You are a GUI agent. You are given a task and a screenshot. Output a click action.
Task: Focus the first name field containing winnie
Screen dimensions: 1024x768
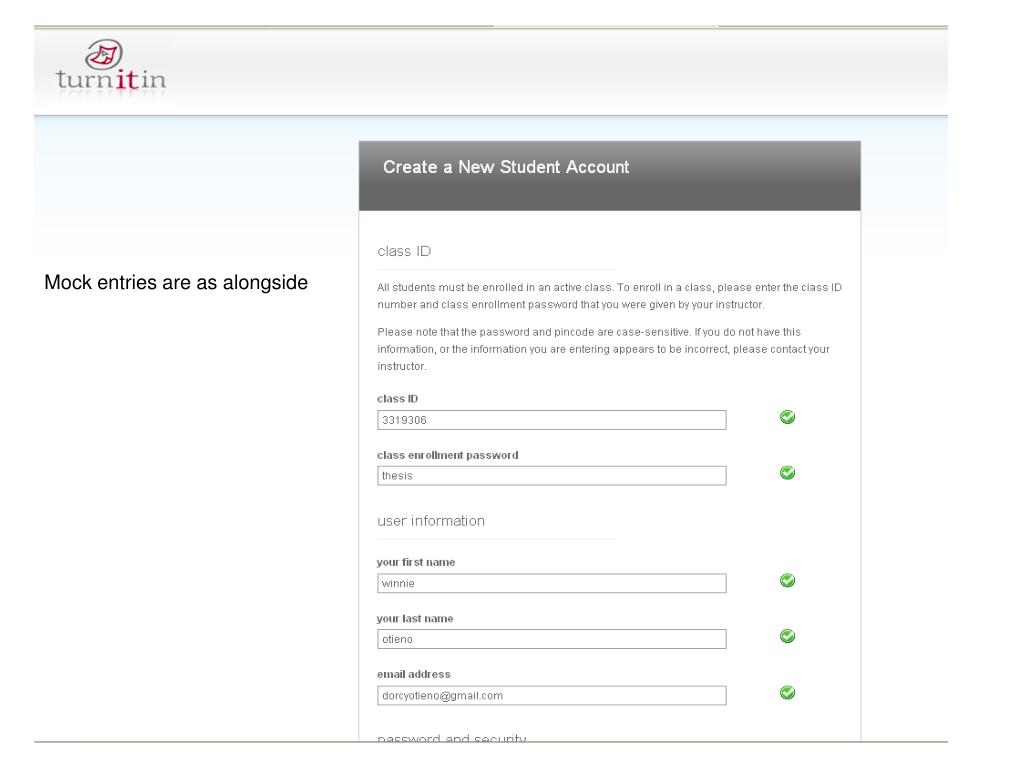click(551, 583)
